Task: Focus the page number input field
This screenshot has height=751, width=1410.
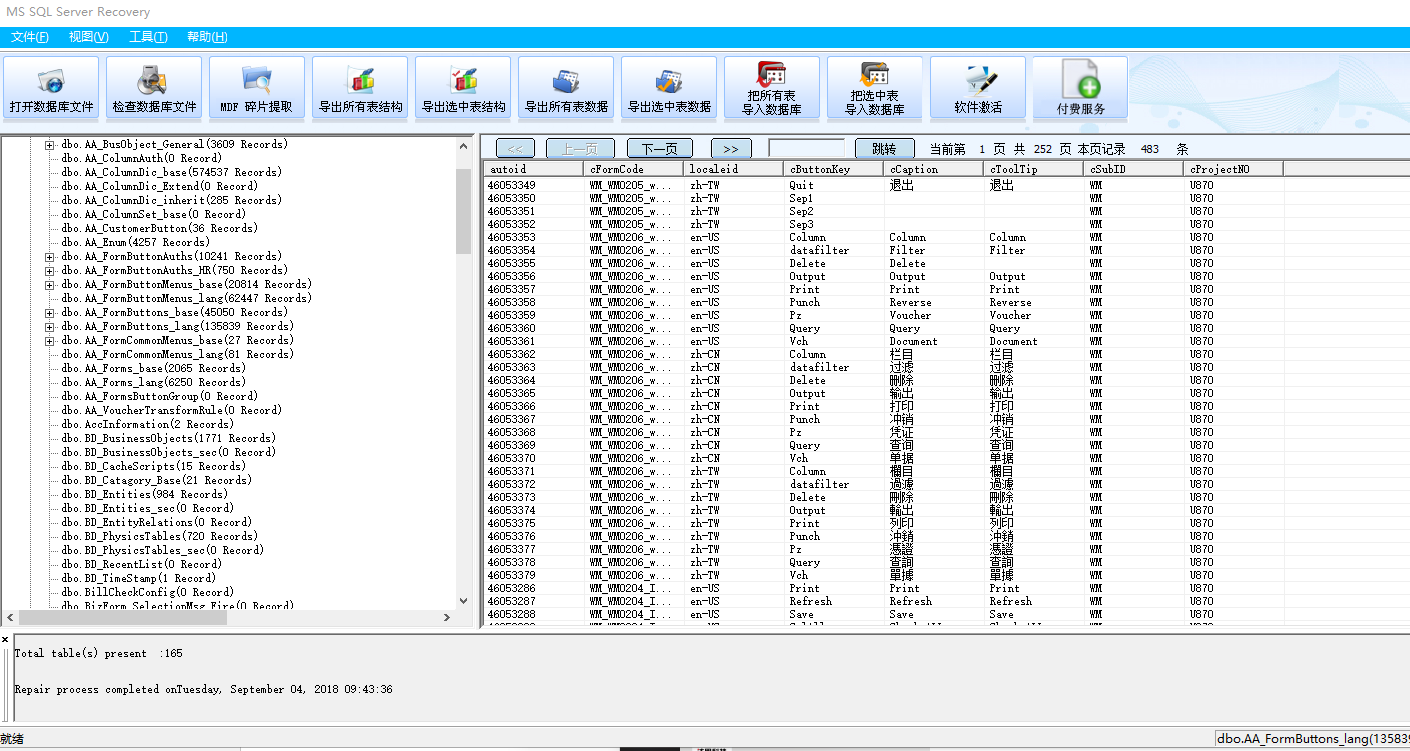Action: [x=806, y=148]
